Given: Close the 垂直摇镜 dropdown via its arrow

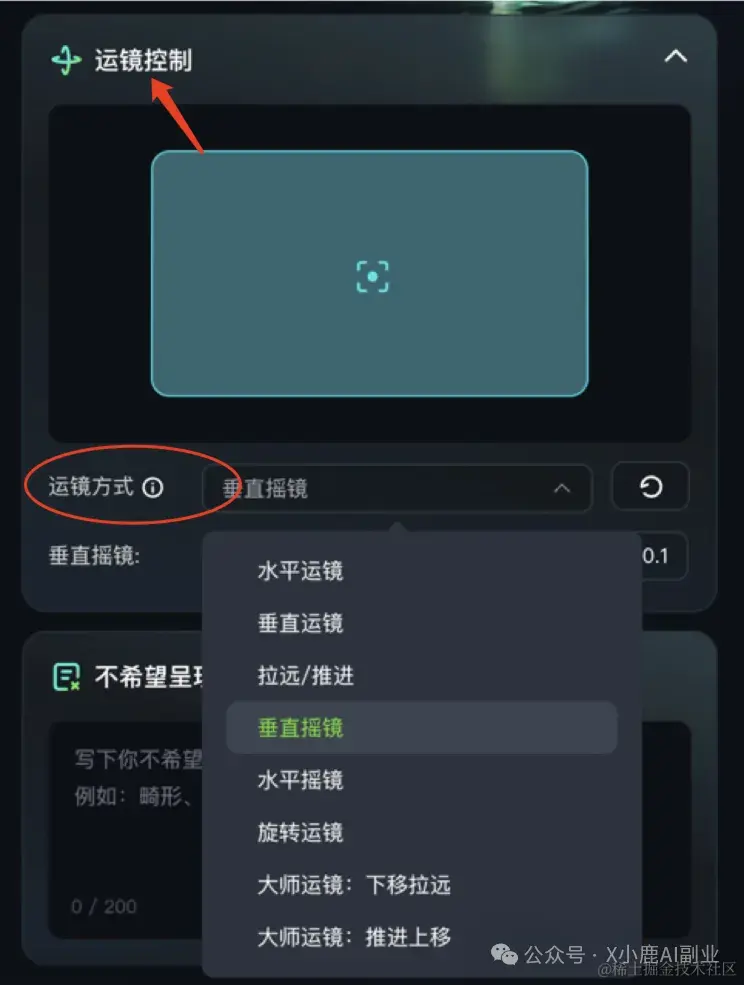Looking at the screenshot, I should point(562,488).
